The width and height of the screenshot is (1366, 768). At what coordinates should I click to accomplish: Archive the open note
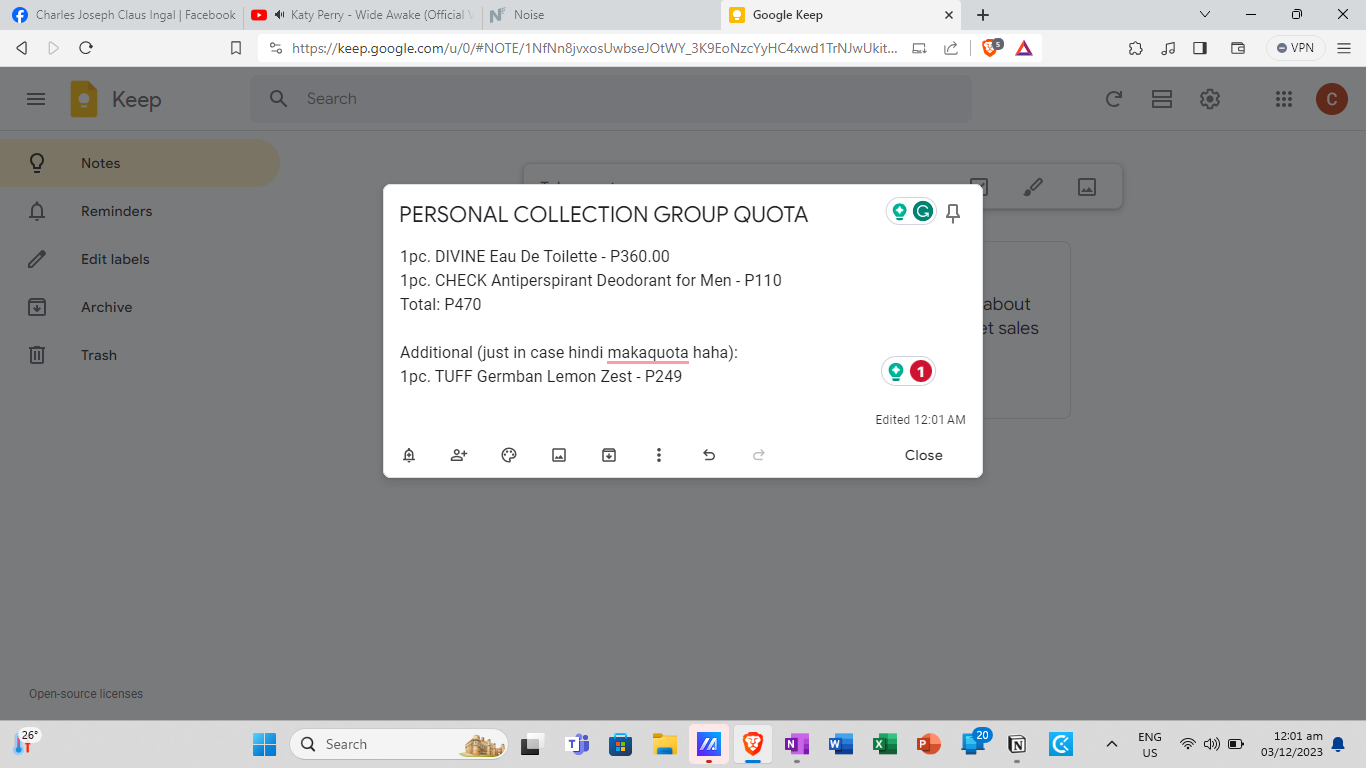coord(609,455)
